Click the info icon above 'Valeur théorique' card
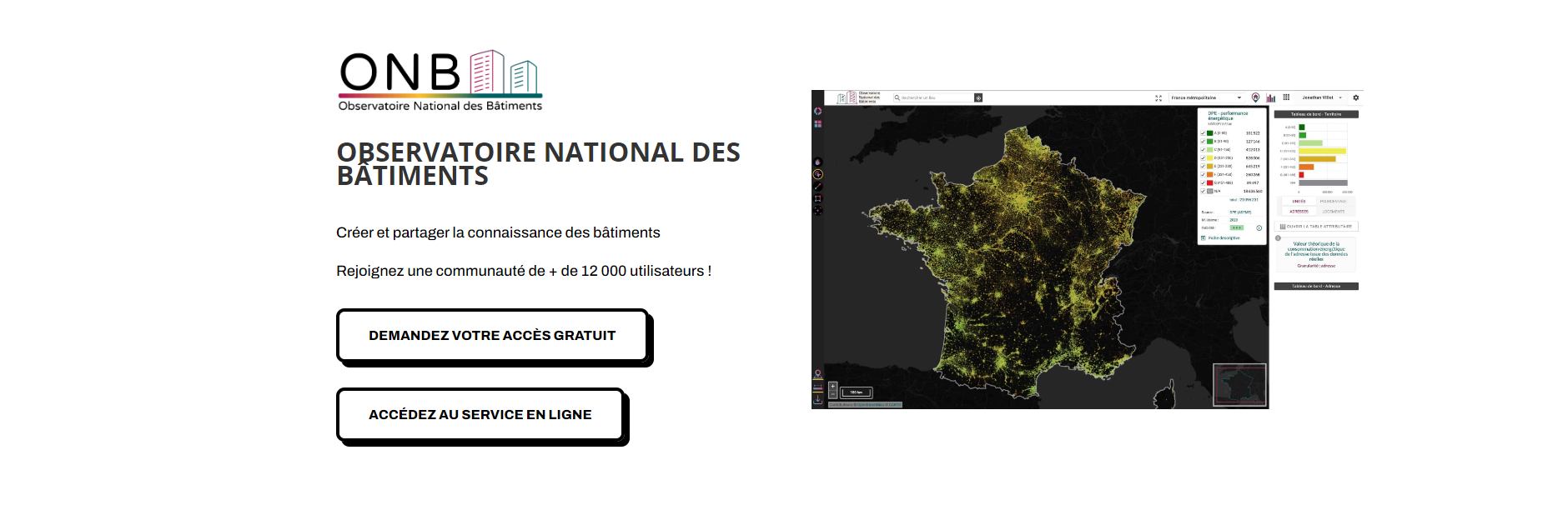The height and width of the screenshot is (530, 1568). [1278, 237]
